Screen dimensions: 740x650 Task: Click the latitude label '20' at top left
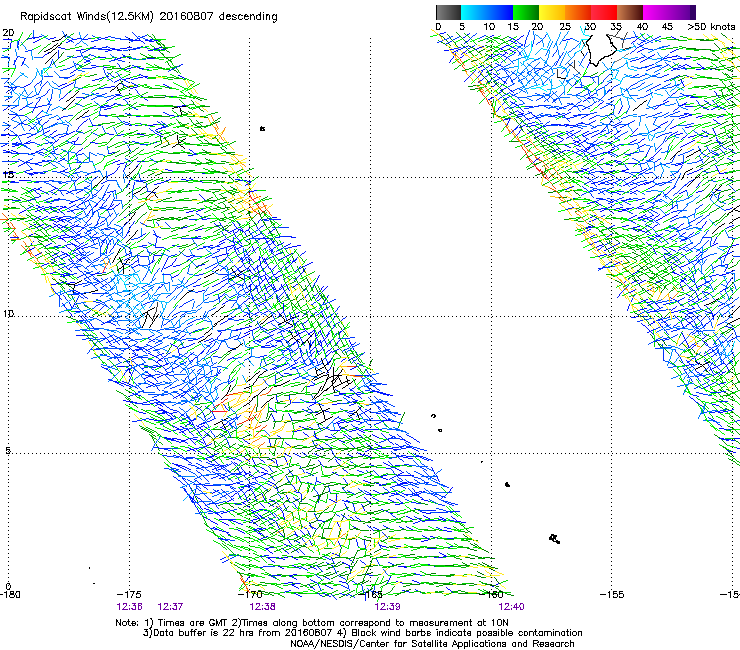tap(8, 33)
